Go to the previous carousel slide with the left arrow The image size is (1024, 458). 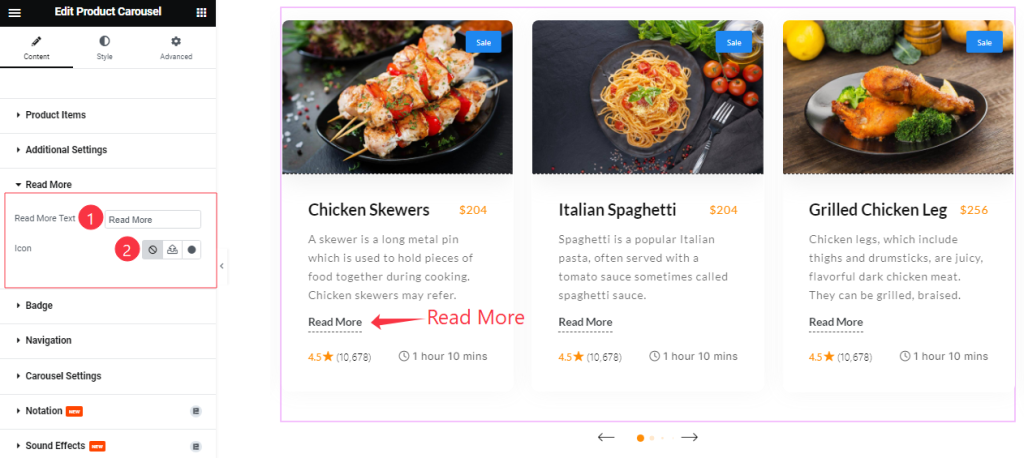point(606,437)
